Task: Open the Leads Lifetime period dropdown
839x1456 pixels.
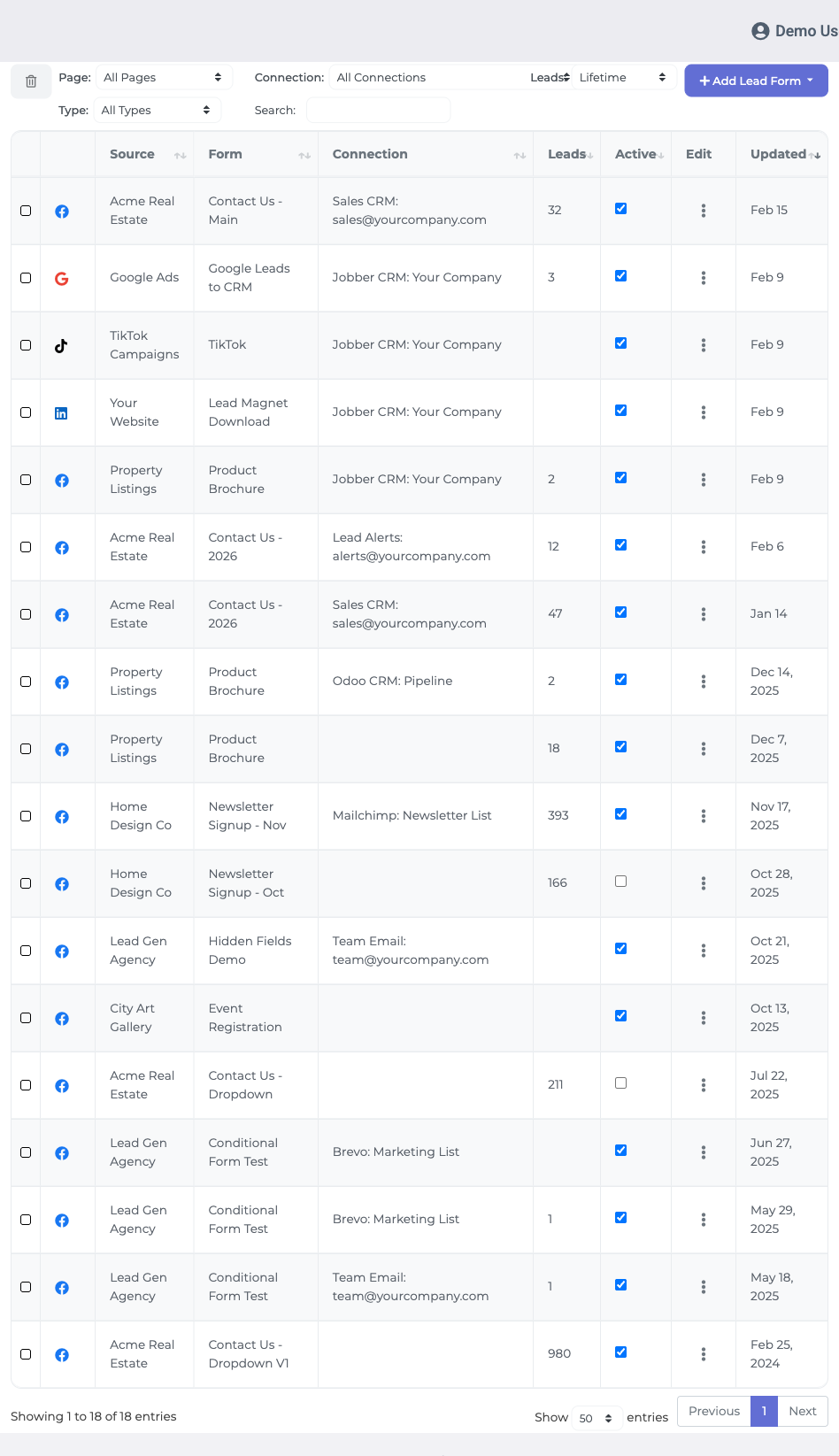Action: coord(624,77)
